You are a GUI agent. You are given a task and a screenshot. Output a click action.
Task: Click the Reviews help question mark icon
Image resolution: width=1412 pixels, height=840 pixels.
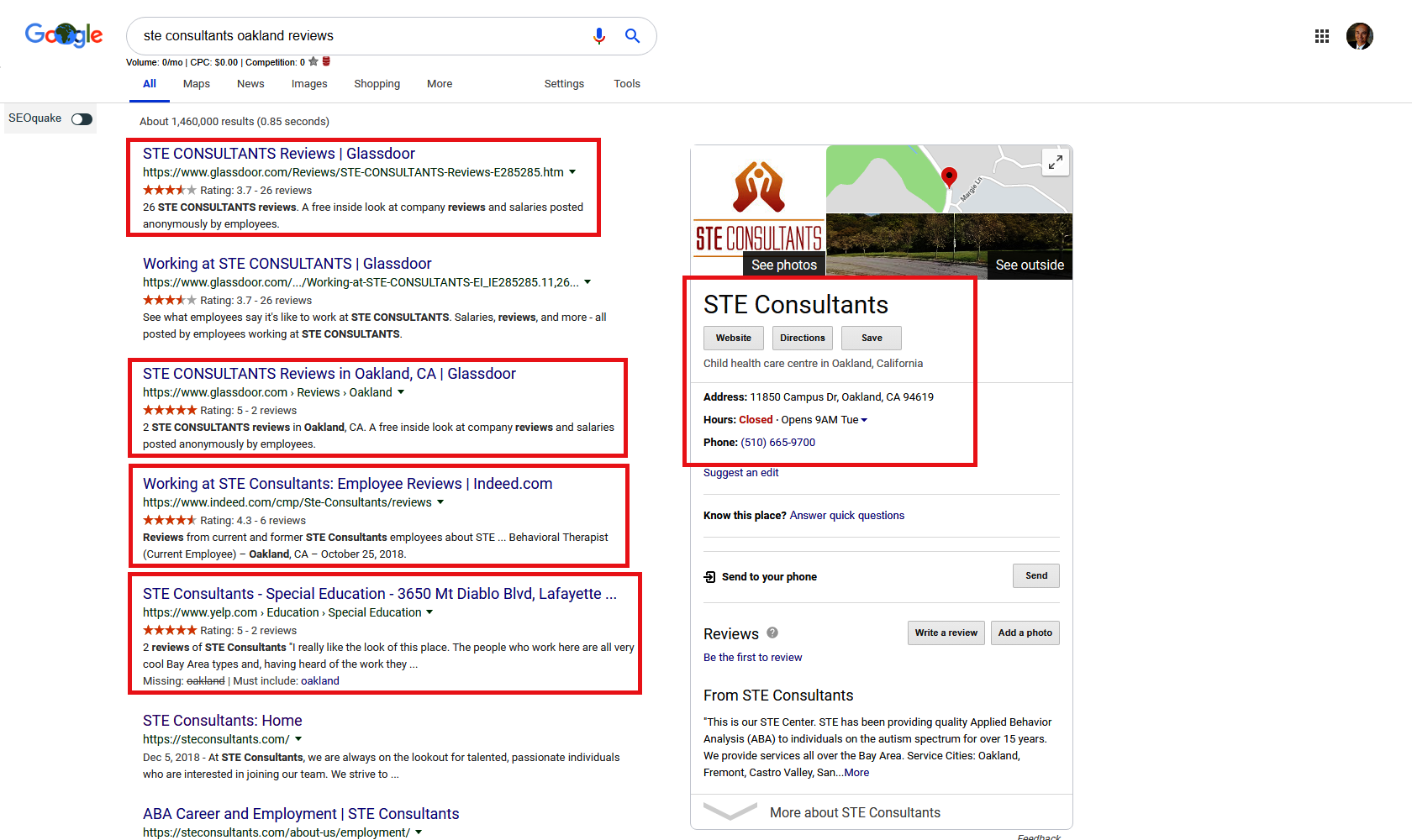click(772, 633)
